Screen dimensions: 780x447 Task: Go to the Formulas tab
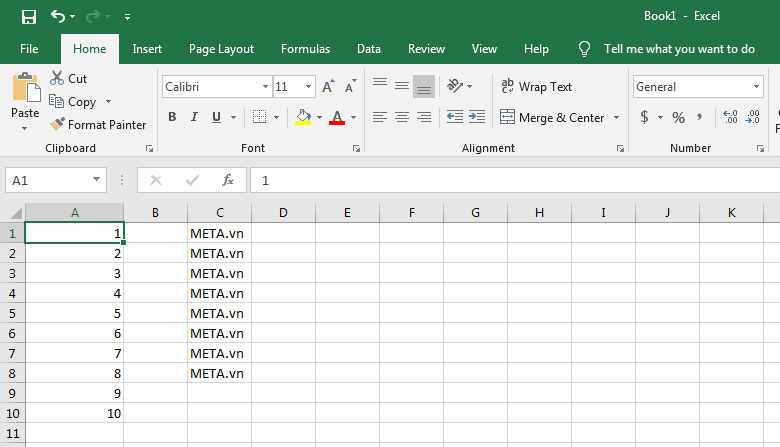[x=305, y=49]
